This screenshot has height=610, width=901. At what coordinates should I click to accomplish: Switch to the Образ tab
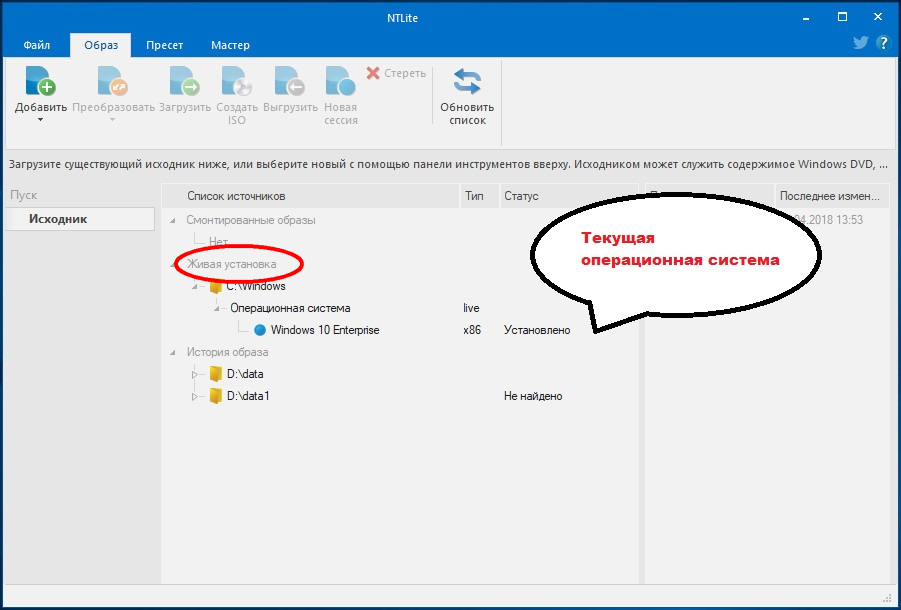pyautogui.click(x=101, y=45)
